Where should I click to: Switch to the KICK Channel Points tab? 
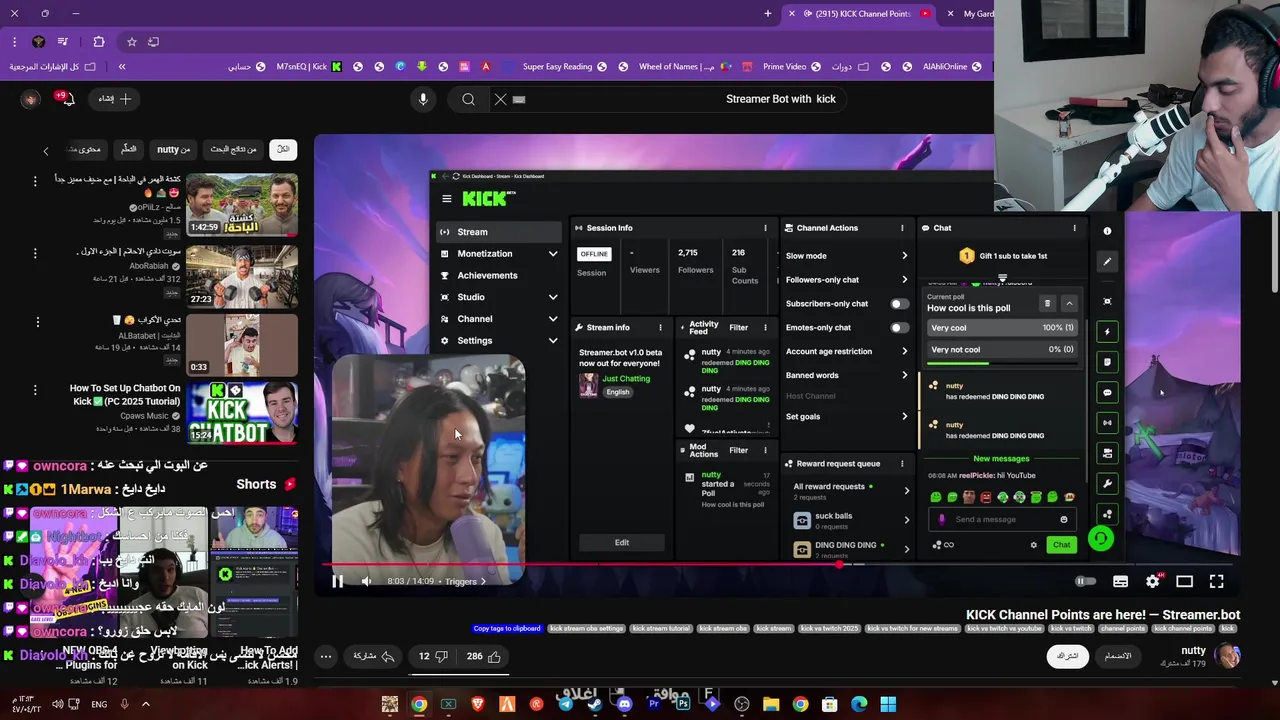click(x=862, y=14)
